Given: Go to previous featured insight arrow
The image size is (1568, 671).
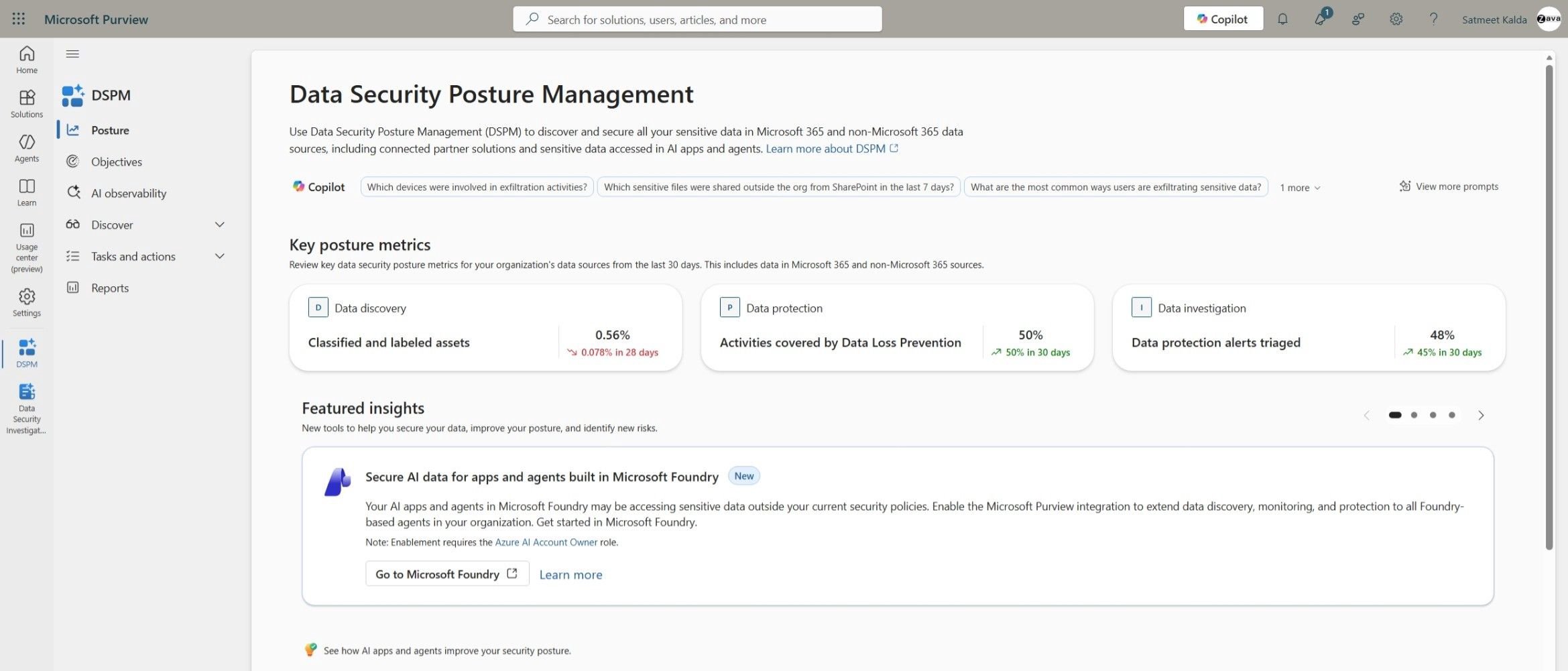Looking at the screenshot, I should click(1366, 416).
